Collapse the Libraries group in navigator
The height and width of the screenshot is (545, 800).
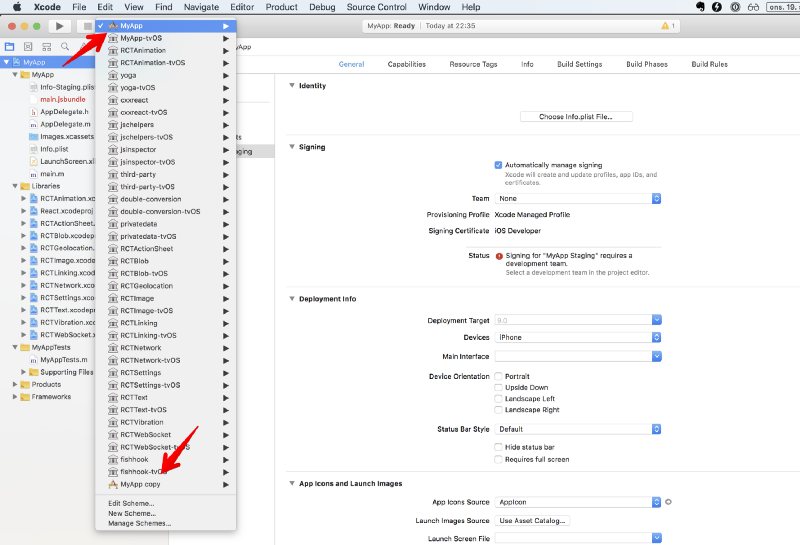15,186
